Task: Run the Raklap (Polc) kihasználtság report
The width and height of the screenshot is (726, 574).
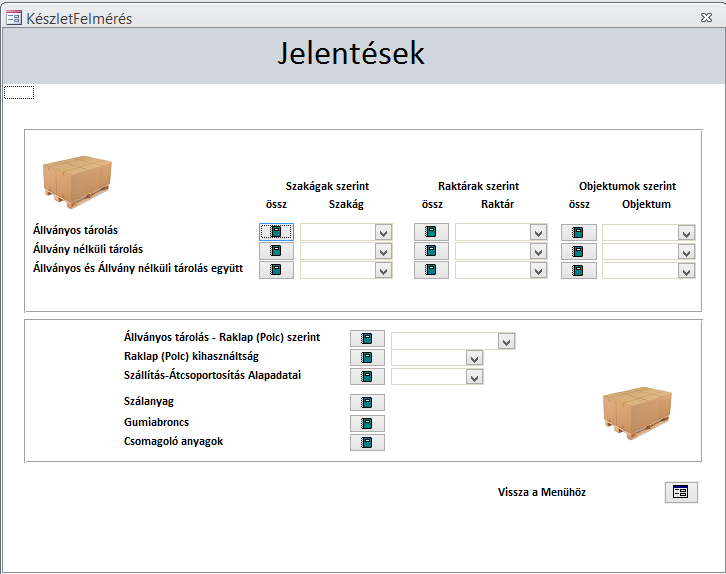Action: click(367, 358)
